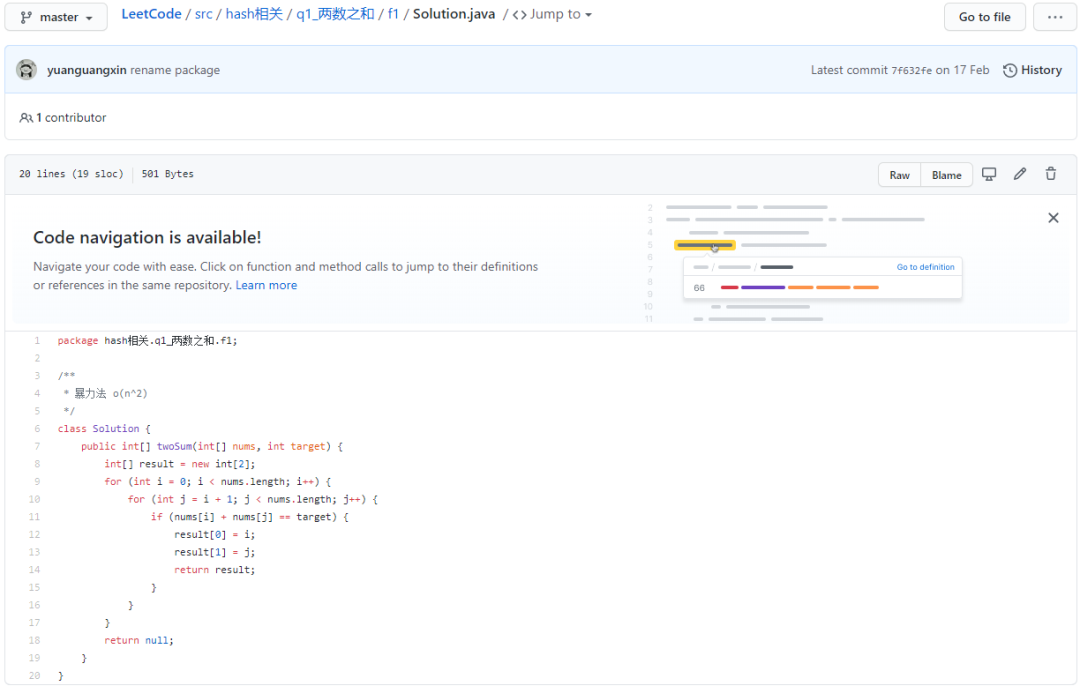The height and width of the screenshot is (686, 1080).
Task: Click the Learn more link
Action: click(266, 285)
